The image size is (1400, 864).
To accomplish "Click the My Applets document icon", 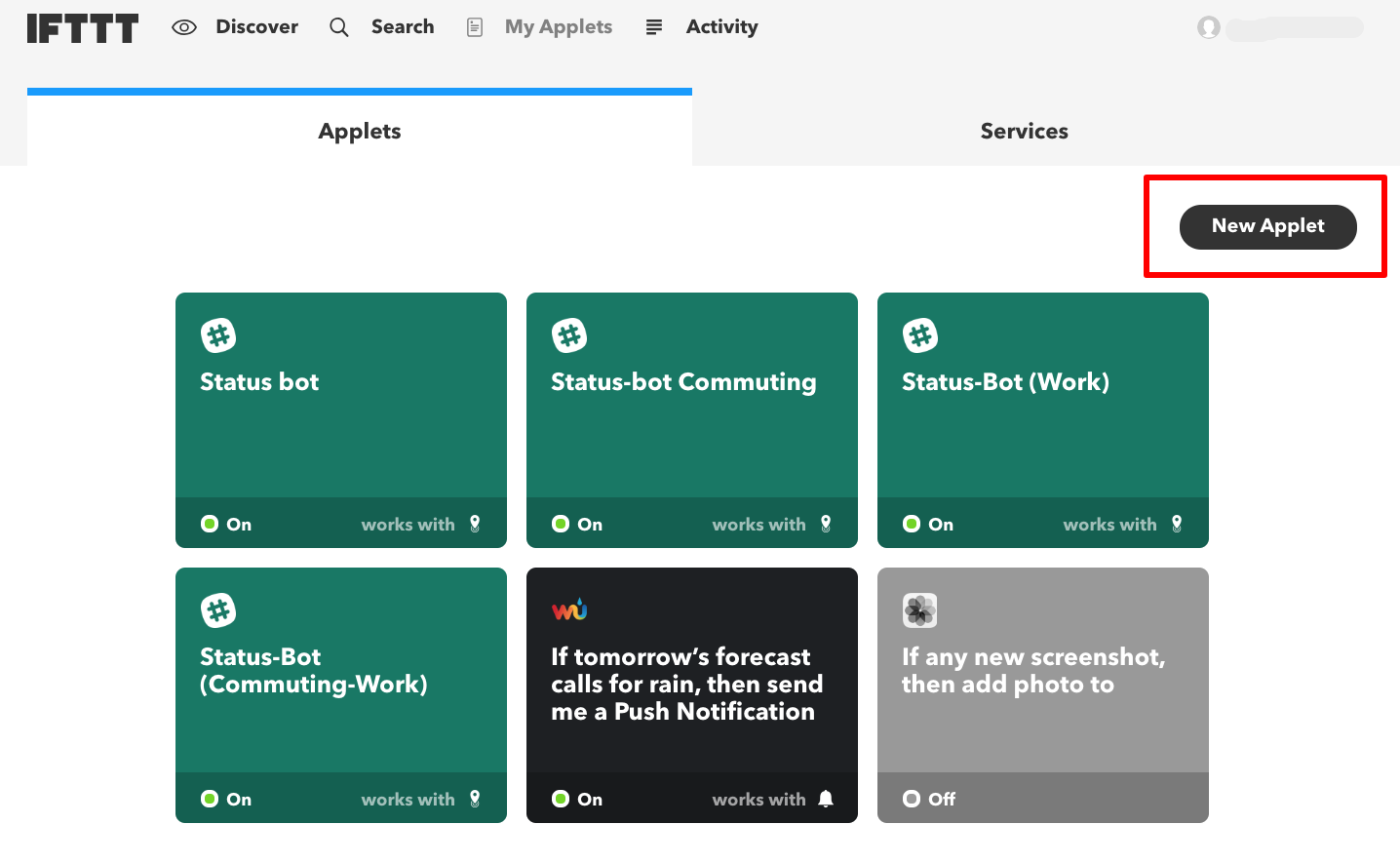I will (x=475, y=27).
